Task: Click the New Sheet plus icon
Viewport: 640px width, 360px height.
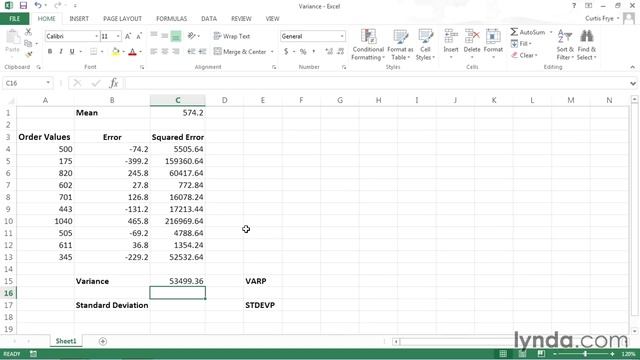Action: pos(103,341)
